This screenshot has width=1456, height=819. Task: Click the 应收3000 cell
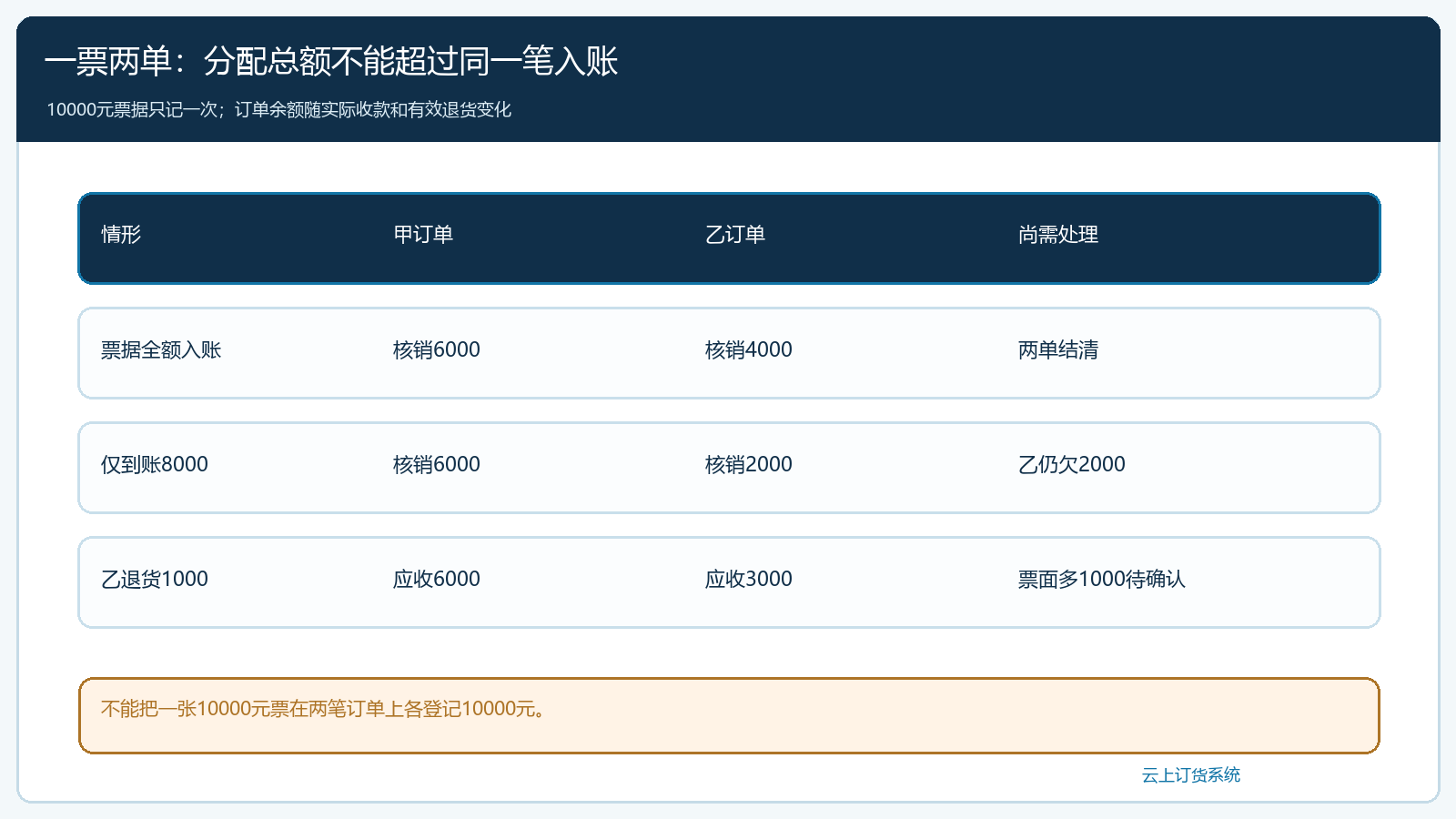[x=749, y=580]
